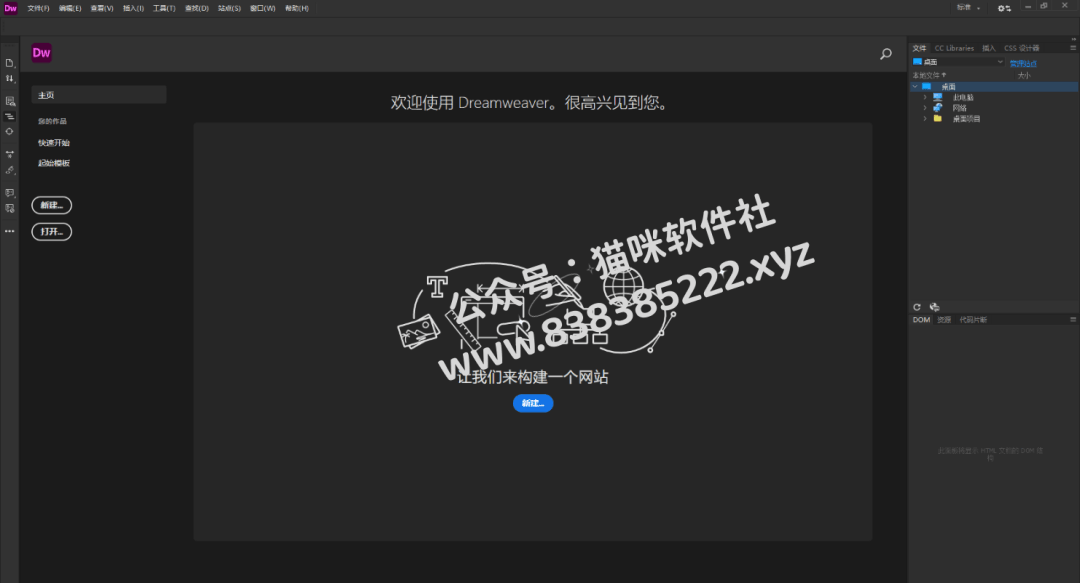Restore down the Dreamweaver window
Image resolution: width=1080 pixels, height=583 pixels.
point(1044,6)
